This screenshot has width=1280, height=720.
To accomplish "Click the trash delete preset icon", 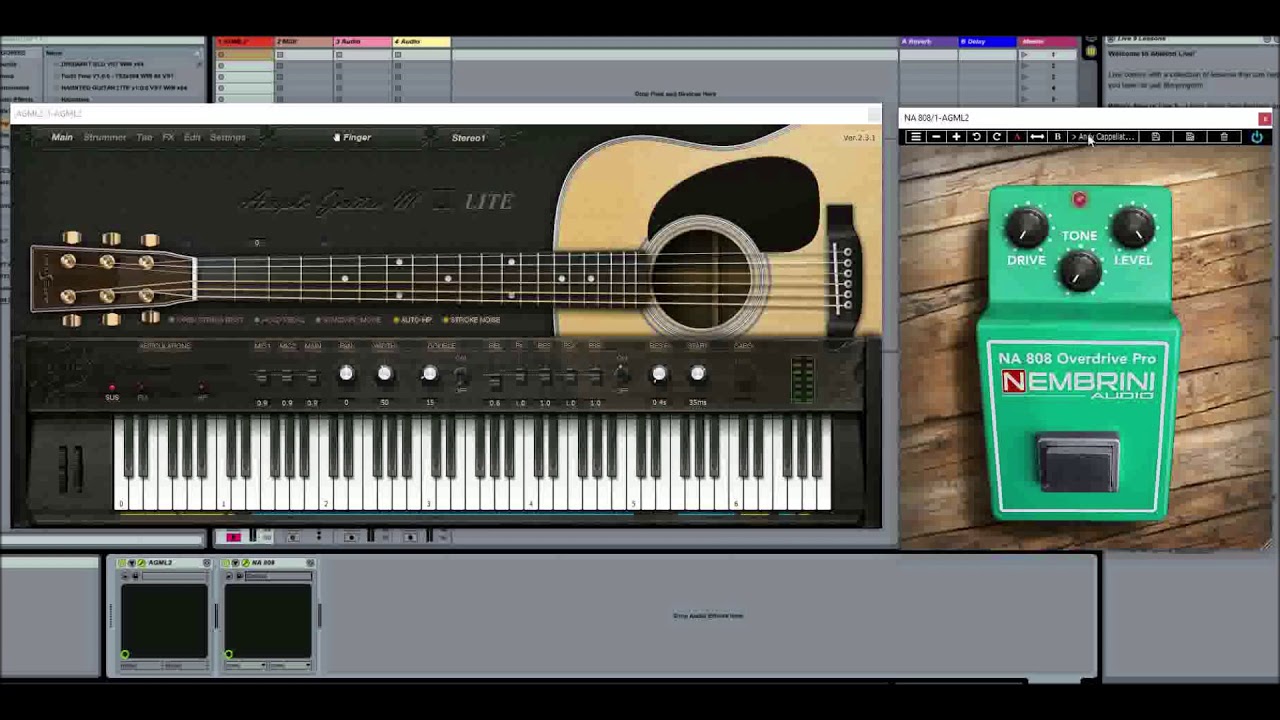I will tap(1224, 137).
